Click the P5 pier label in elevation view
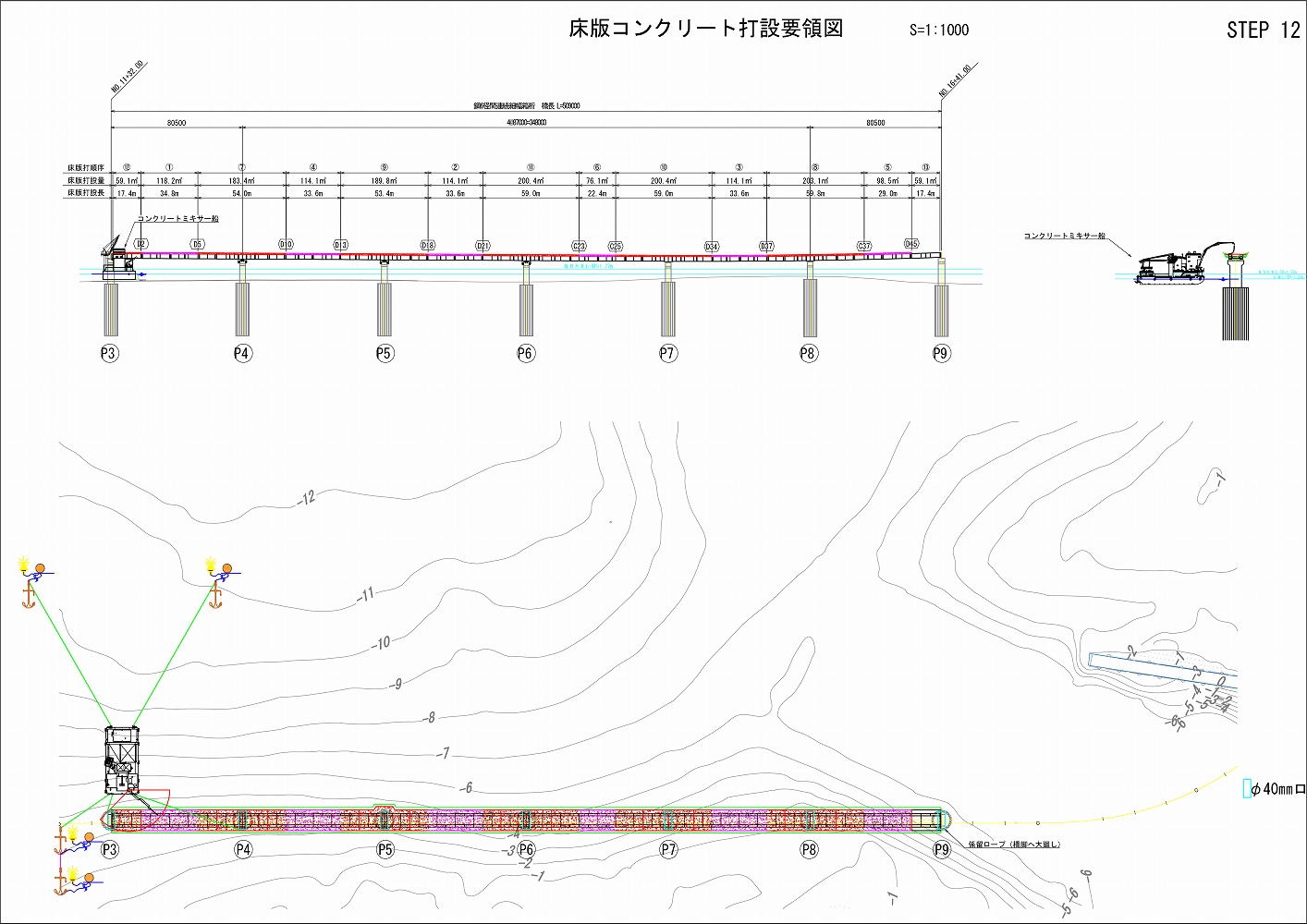 385,353
